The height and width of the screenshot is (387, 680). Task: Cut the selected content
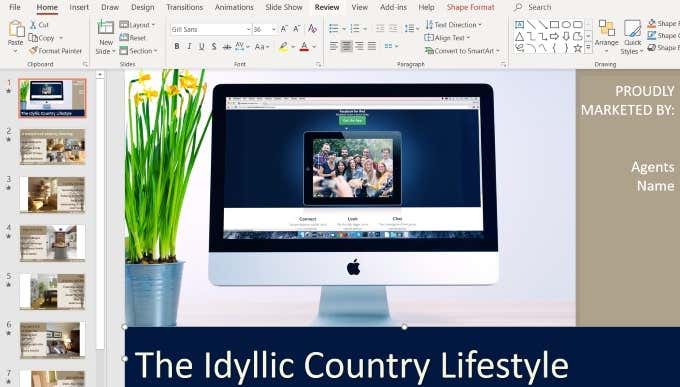[x=39, y=25]
